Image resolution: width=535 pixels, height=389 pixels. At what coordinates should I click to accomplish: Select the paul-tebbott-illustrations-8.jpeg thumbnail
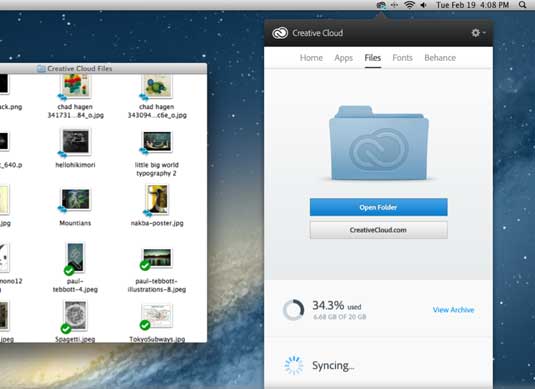(157, 257)
